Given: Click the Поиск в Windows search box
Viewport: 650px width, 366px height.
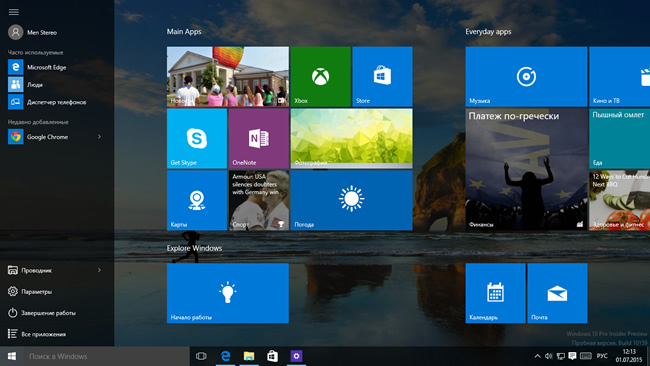Looking at the screenshot, I should point(106,356).
